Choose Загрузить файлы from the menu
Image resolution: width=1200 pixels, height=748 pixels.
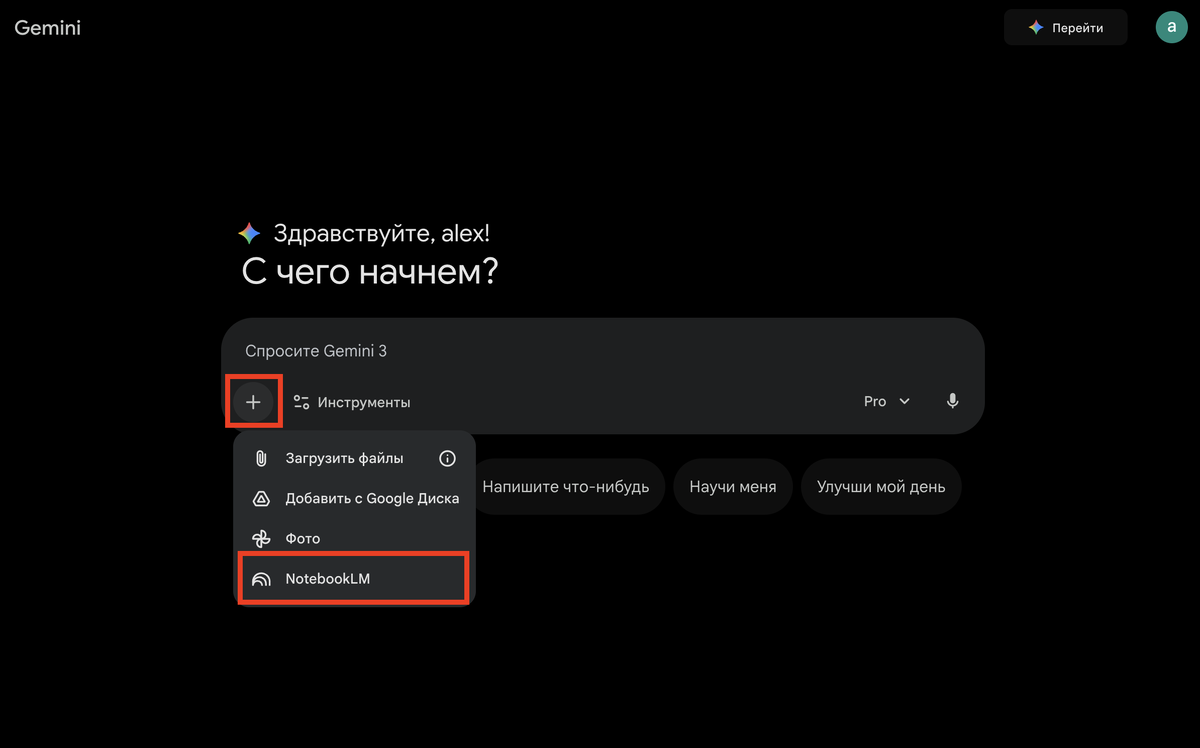pos(344,458)
